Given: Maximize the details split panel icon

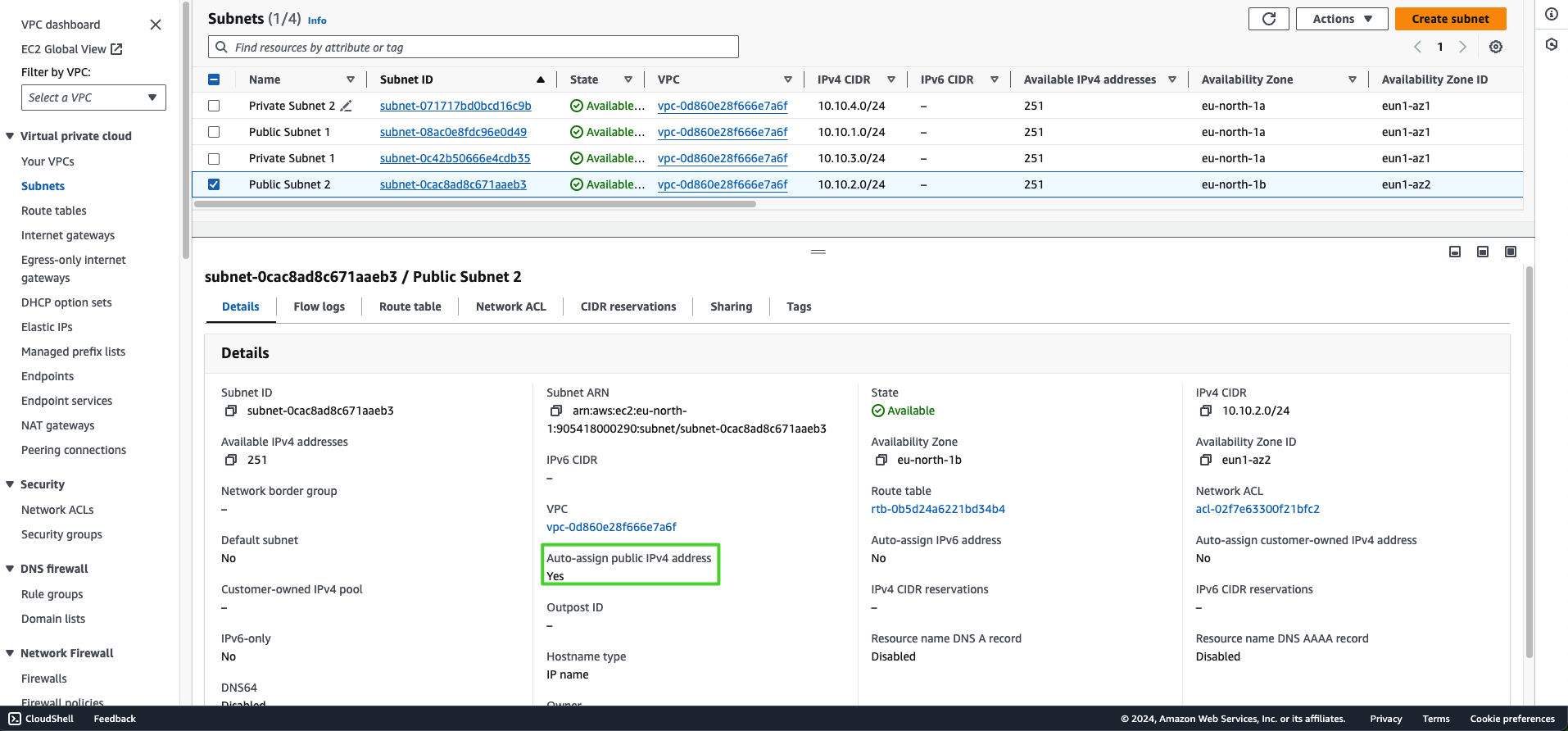Looking at the screenshot, I should (x=1510, y=252).
